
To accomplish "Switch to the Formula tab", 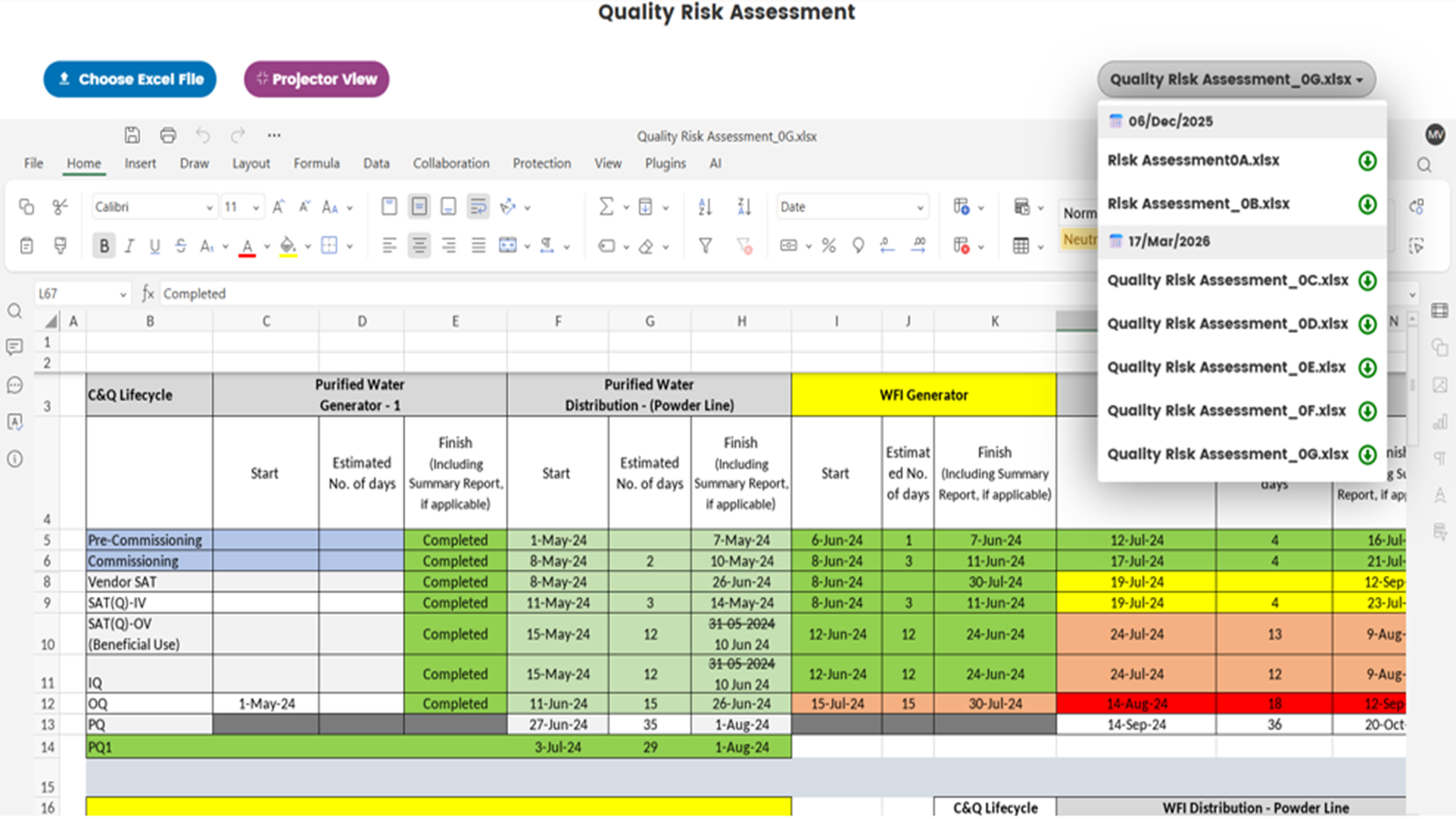I will 316,164.
